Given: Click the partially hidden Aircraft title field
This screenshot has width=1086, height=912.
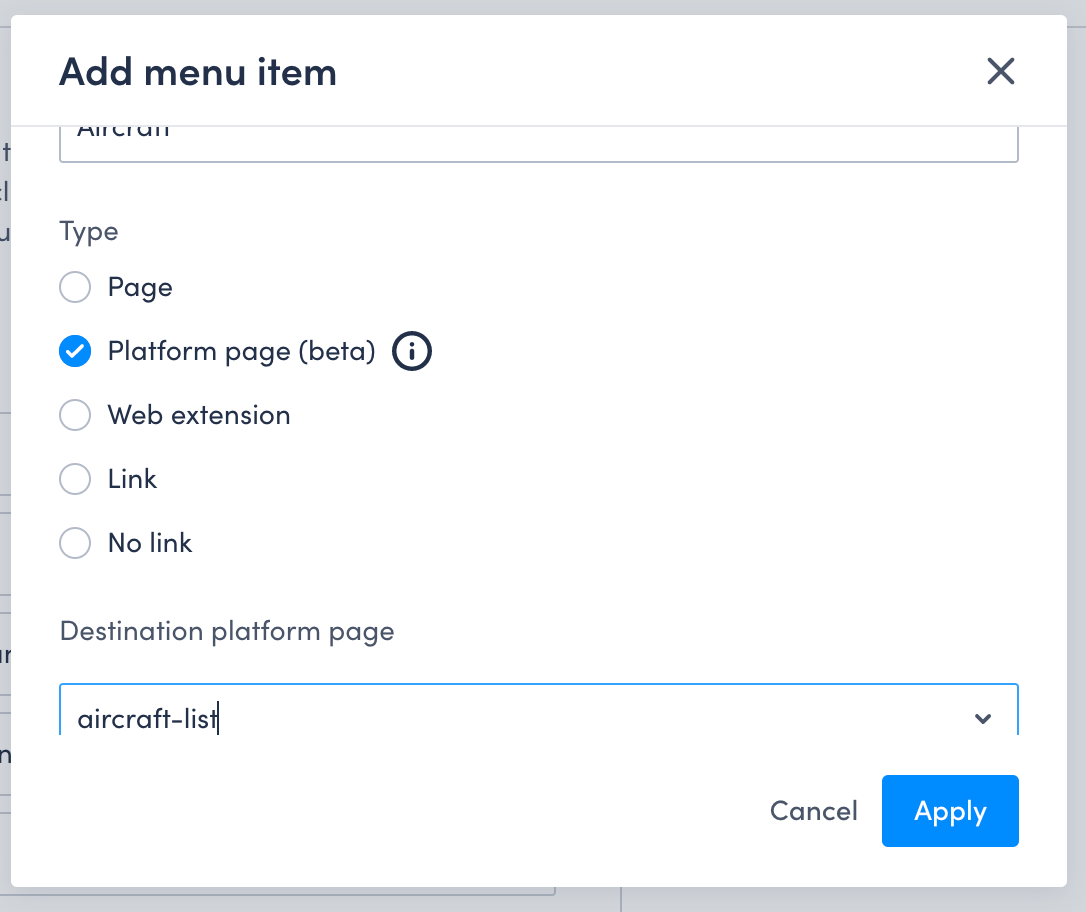Looking at the screenshot, I should [x=538, y=144].
